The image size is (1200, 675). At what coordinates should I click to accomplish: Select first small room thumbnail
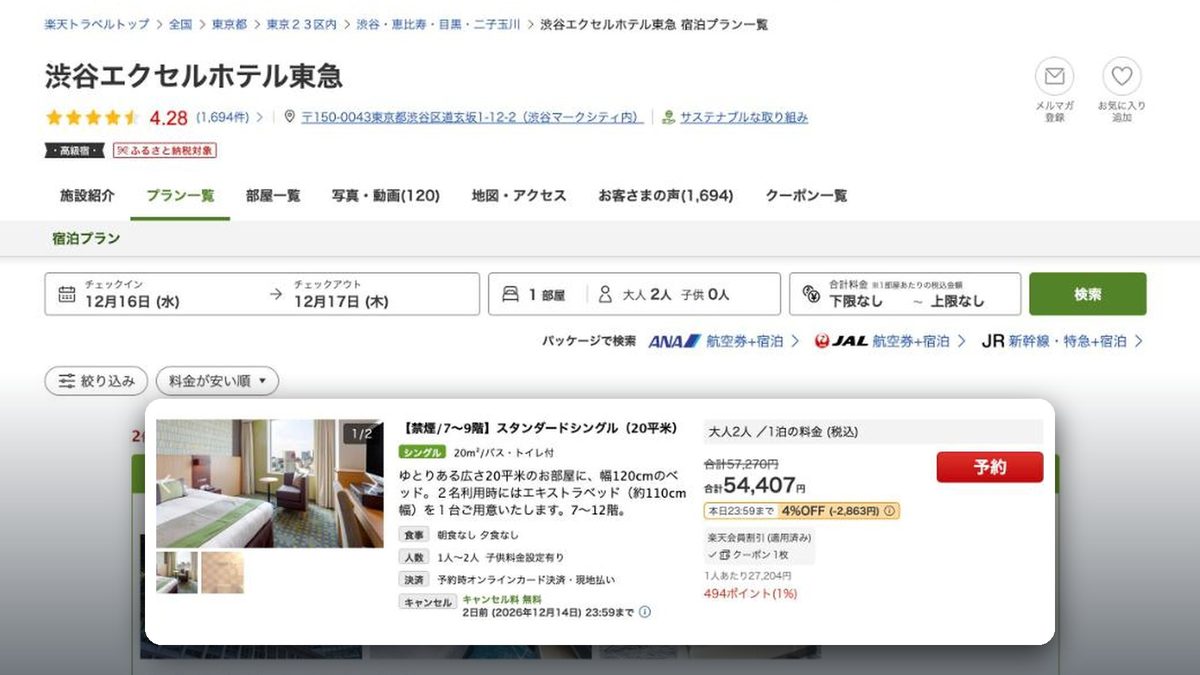[x=177, y=572]
